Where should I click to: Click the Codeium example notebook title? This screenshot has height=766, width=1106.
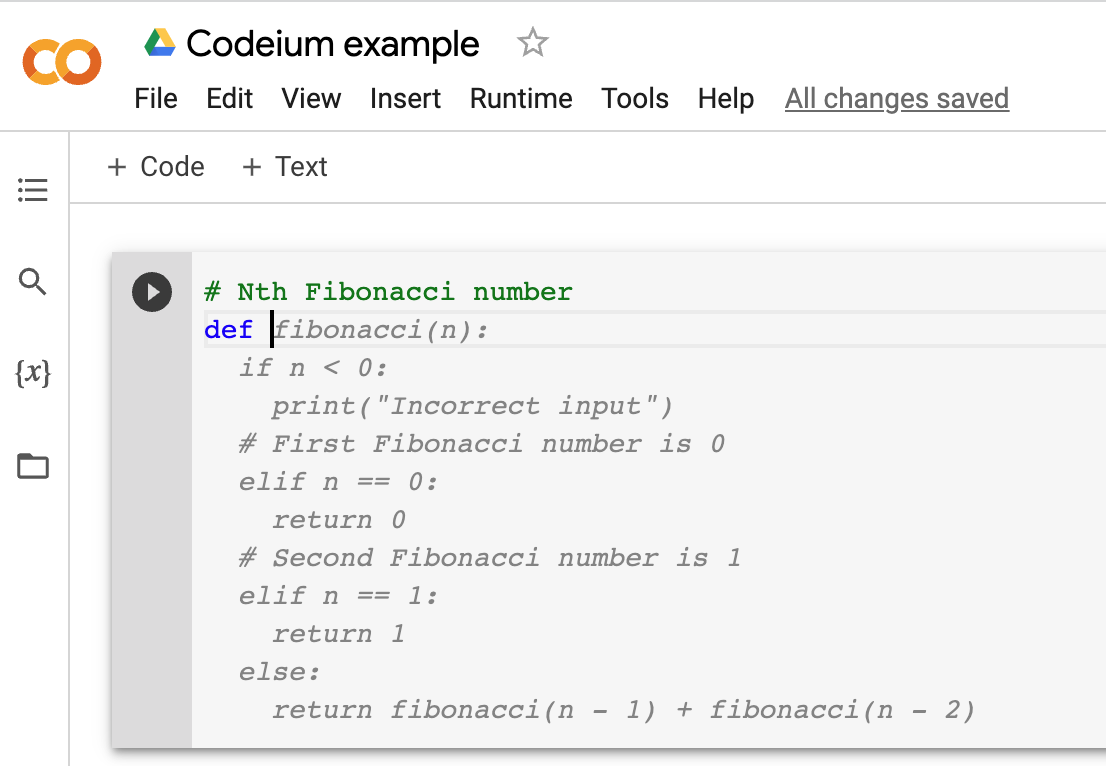click(x=333, y=44)
